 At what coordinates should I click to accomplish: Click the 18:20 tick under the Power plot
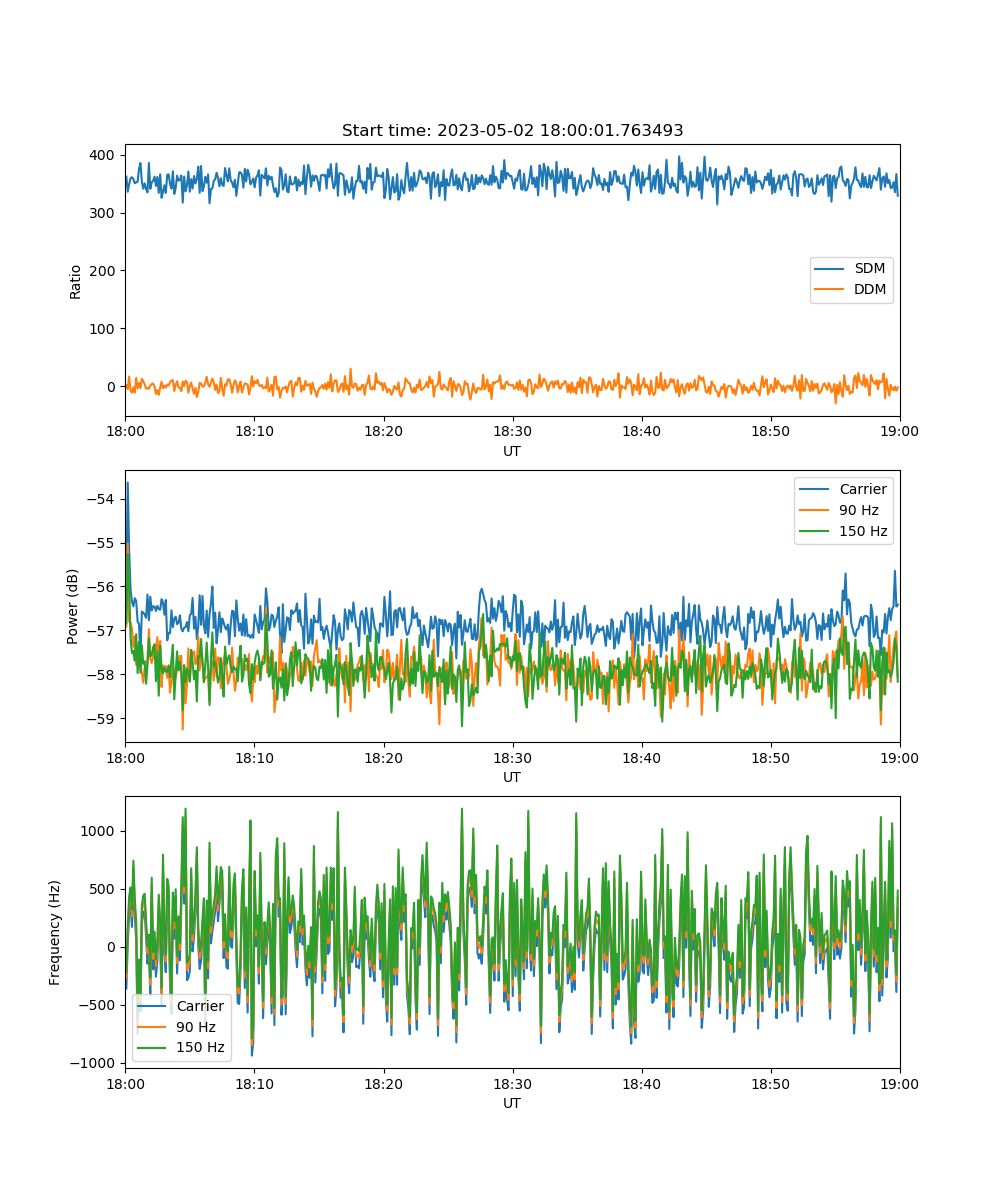[x=383, y=758]
